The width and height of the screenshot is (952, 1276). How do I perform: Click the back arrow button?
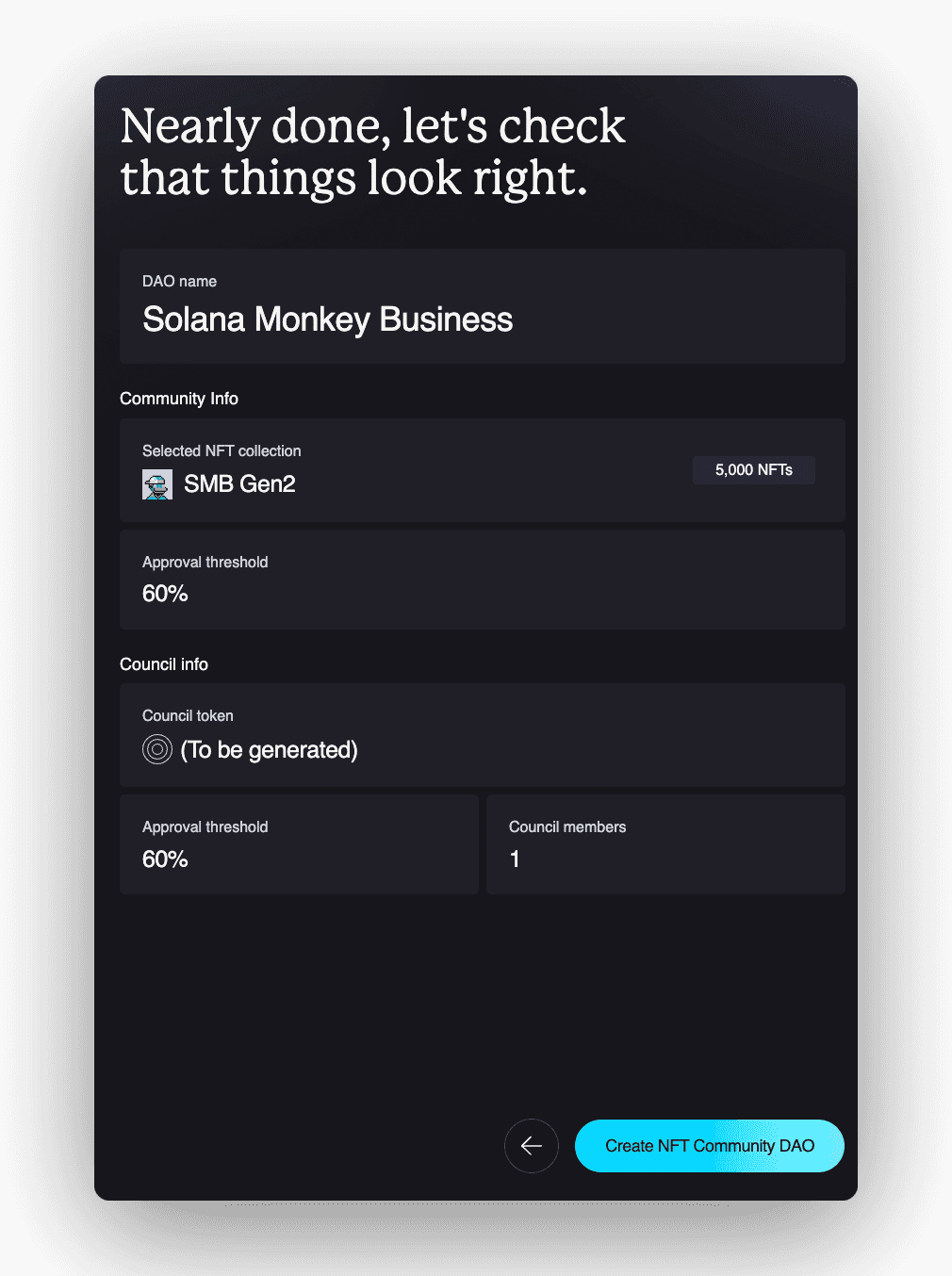532,1146
